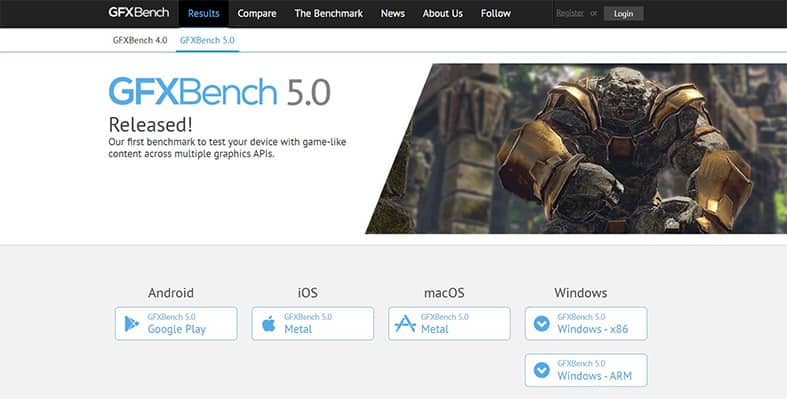The height and width of the screenshot is (399, 787).
Task: Click the download arrow icon for Windows - ARM
Action: coord(542,370)
